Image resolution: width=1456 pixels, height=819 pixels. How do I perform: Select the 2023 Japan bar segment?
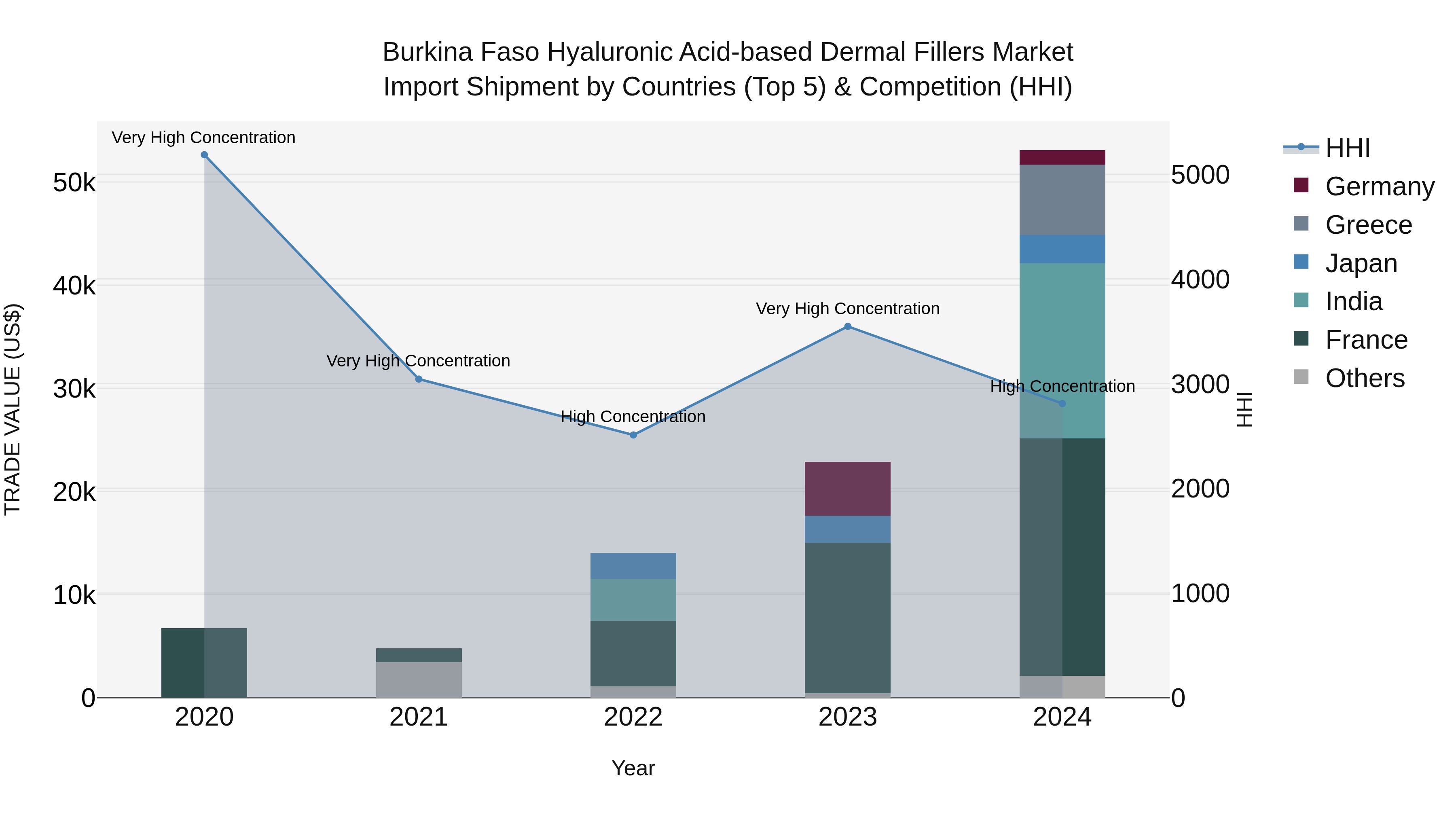848,529
